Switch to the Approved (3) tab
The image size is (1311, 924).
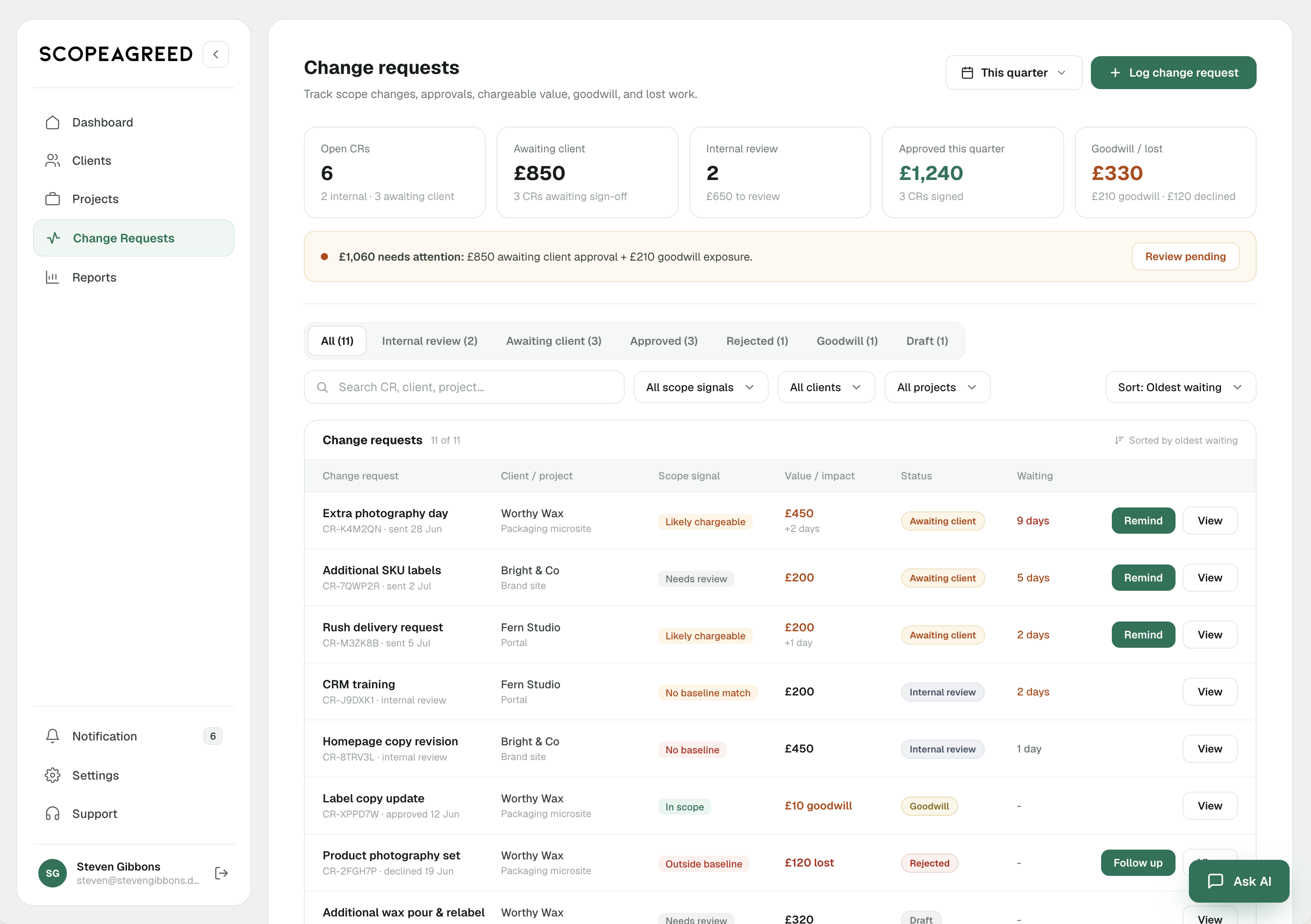[x=664, y=341]
